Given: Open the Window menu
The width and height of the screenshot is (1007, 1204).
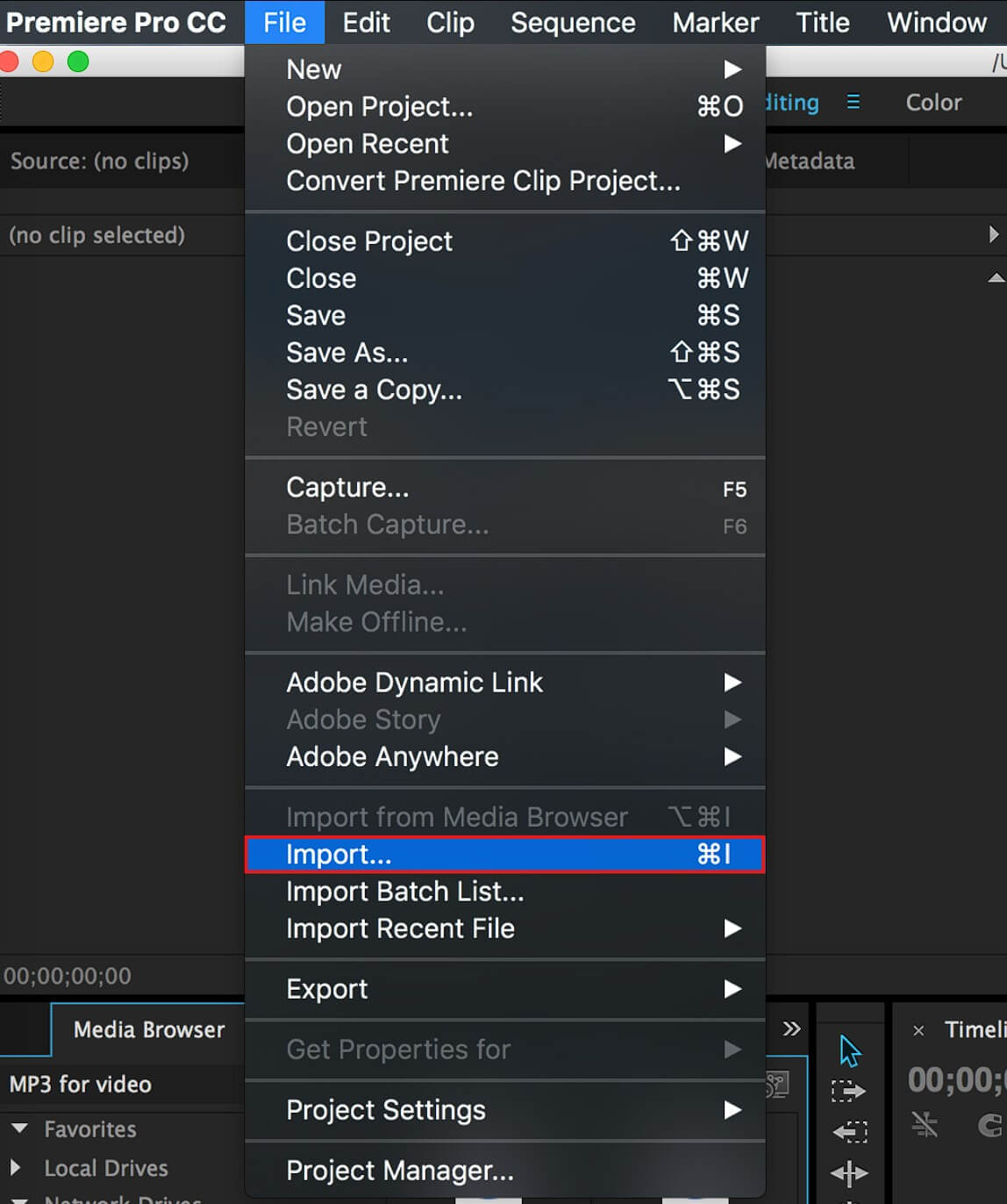Looking at the screenshot, I should point(937,22).
